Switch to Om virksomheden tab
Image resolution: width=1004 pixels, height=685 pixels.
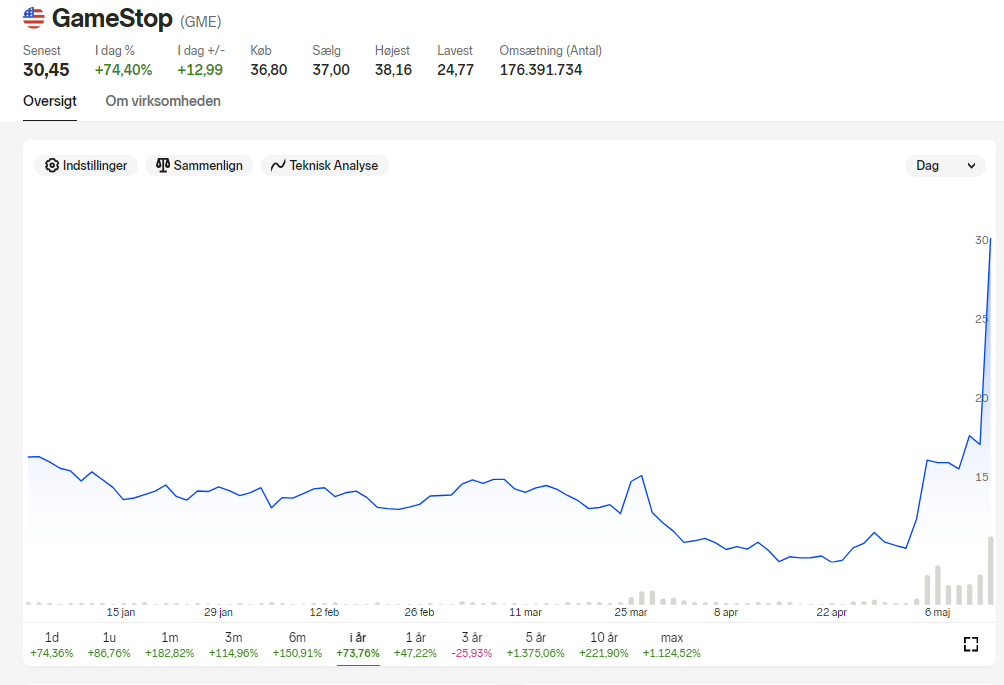coord(163,101)
